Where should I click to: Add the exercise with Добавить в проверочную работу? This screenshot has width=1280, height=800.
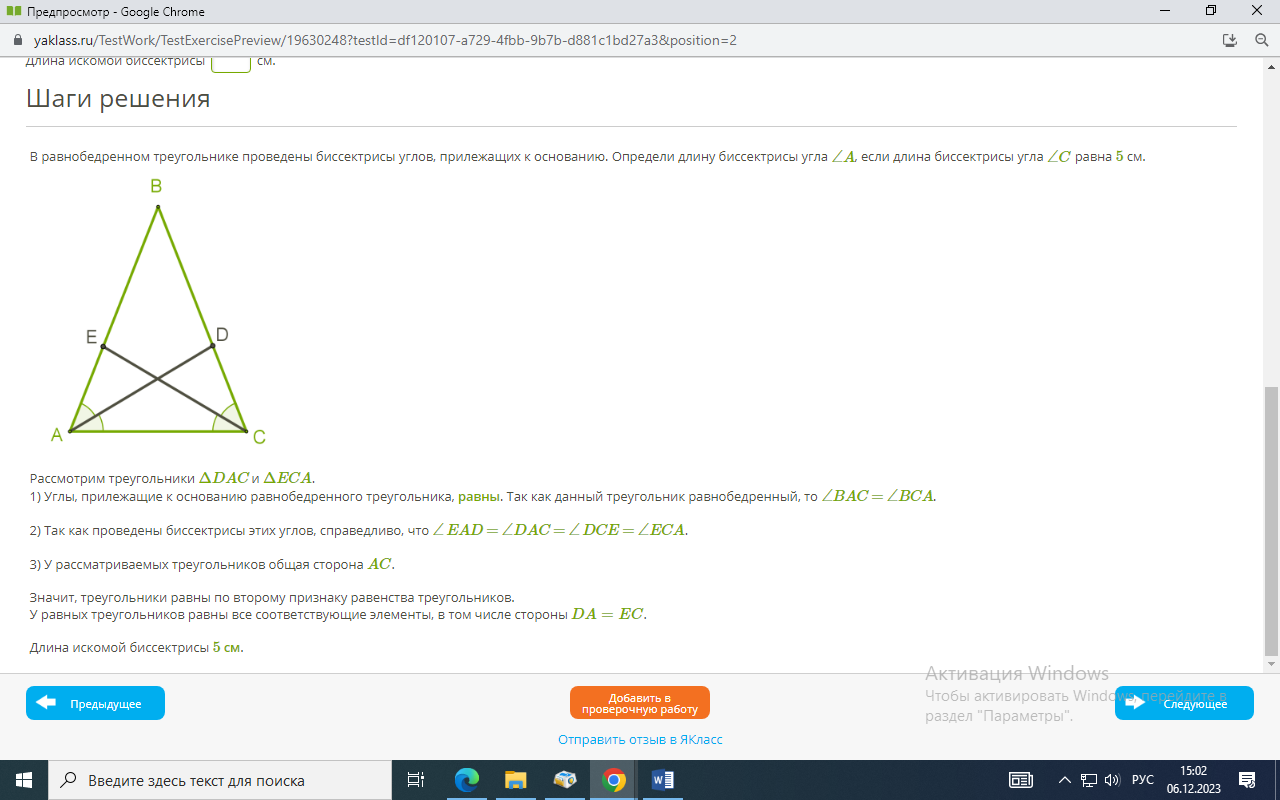point(640,703)
